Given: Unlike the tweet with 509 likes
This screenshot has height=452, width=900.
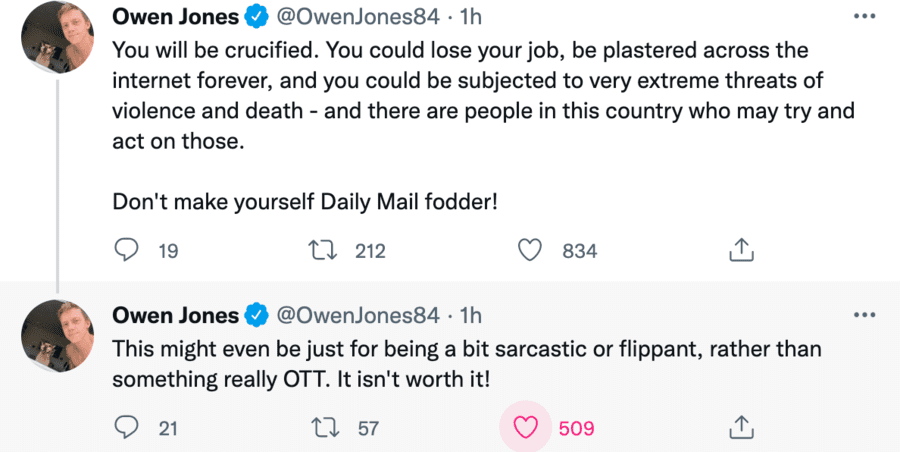Looking at the screenshot, I should pos(525,428).
